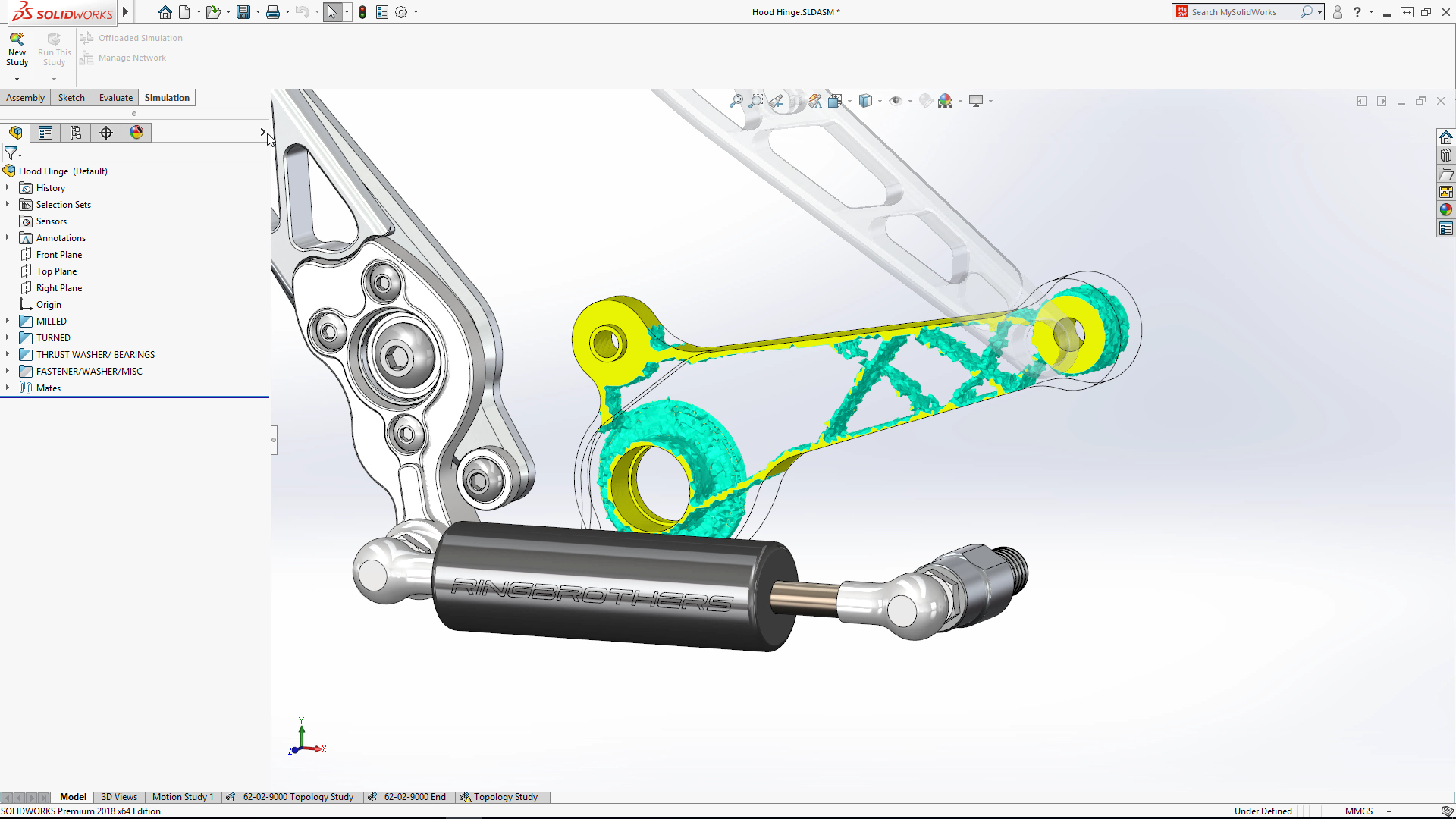Expand the MILLED folder

coord(8,321)
